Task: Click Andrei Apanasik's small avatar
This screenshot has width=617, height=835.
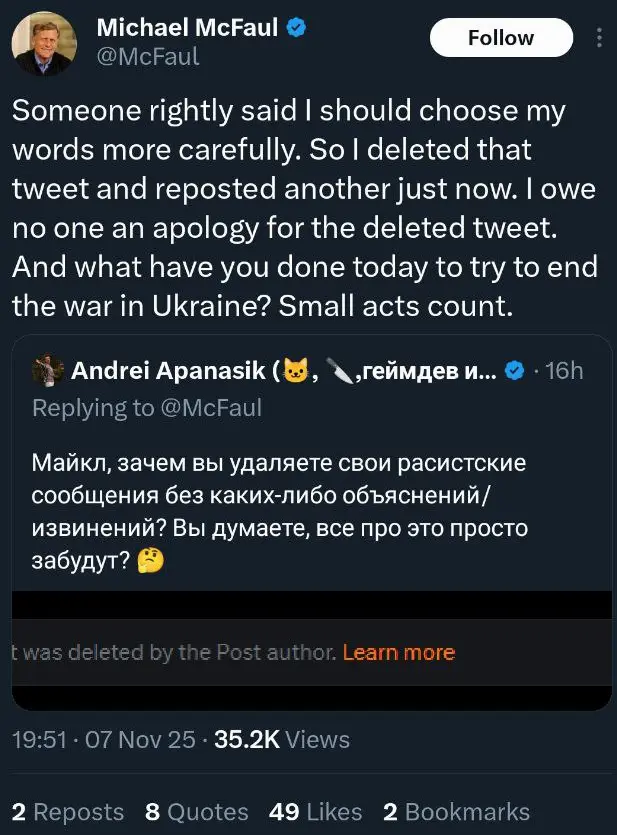Action: [46, 372]
